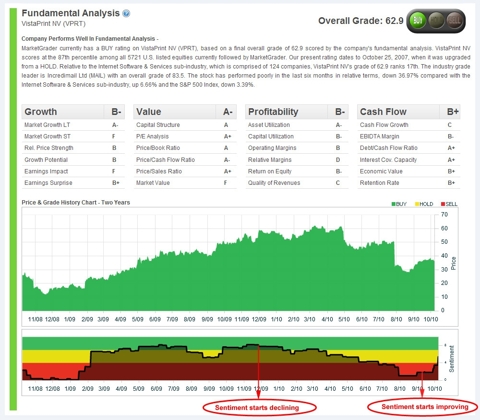Viewport: 480px width, 420px height.
Task: Click the Price/Sales Ratio row
Action: click(x=185, y=171)
